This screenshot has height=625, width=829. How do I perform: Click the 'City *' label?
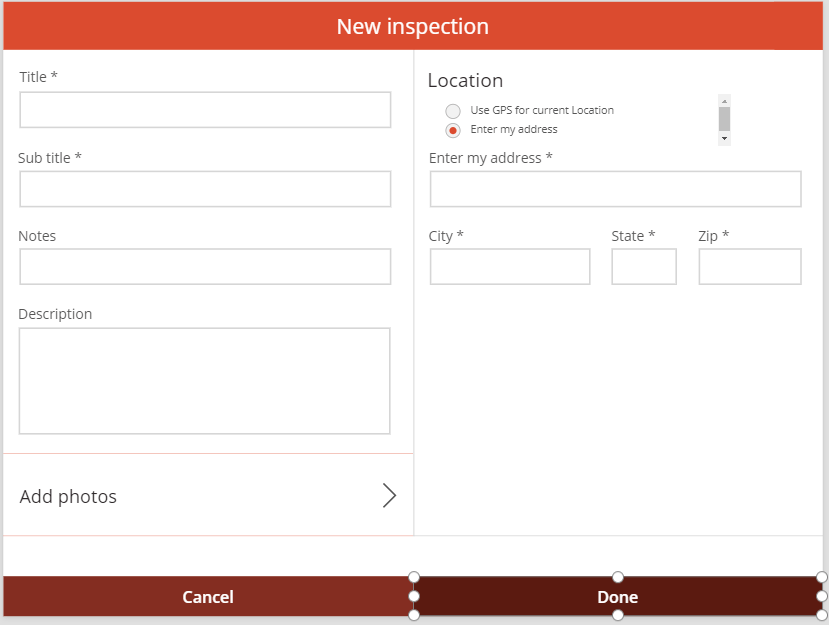446,236
